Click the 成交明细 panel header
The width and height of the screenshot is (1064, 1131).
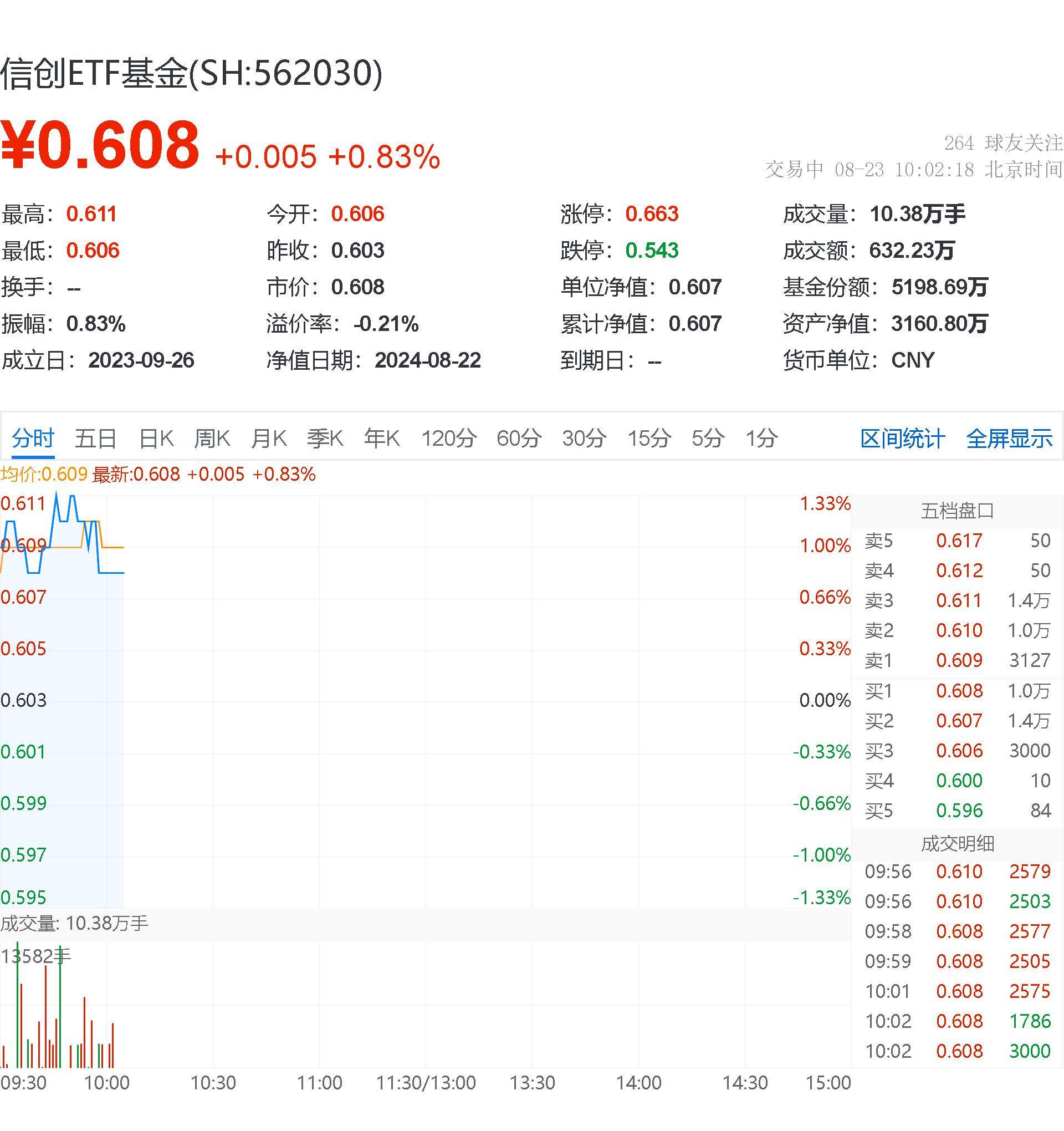tap(958, 843)
